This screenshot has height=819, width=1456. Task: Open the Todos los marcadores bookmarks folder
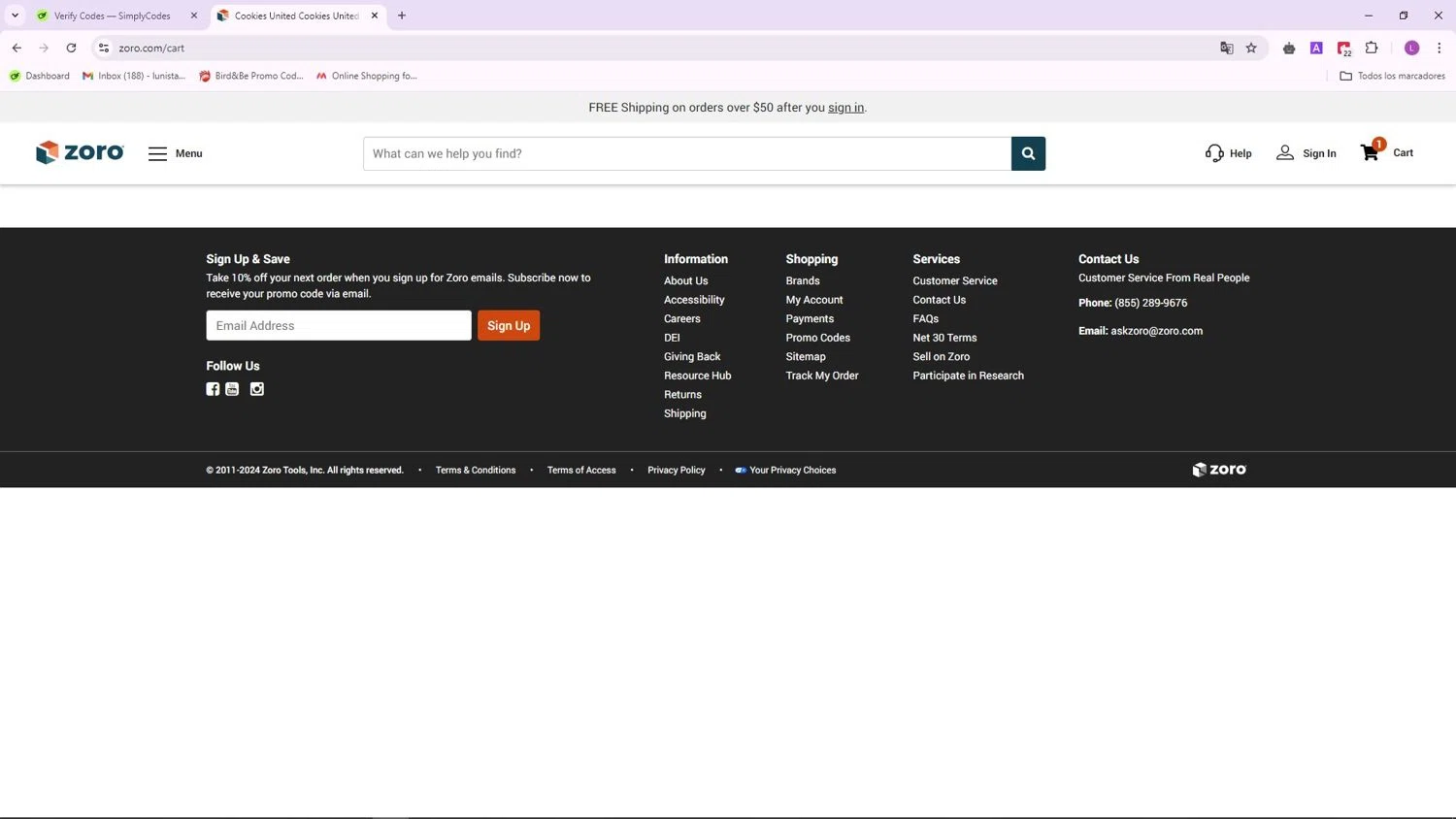[x=1392, y=76]
